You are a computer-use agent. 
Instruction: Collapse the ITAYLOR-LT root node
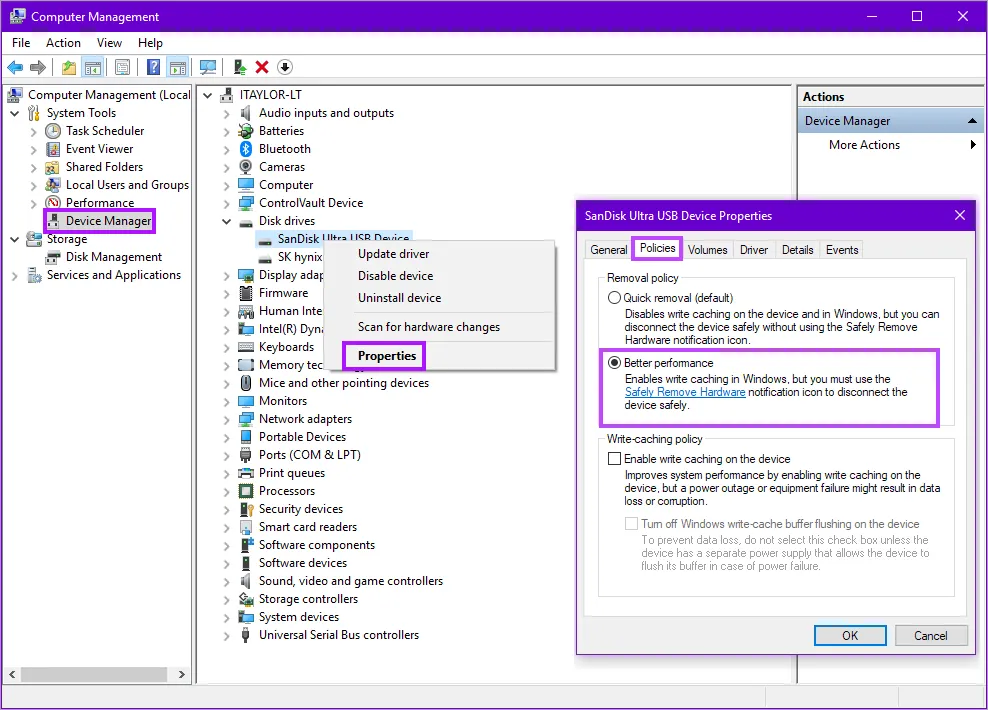click(x=208, y=95)
